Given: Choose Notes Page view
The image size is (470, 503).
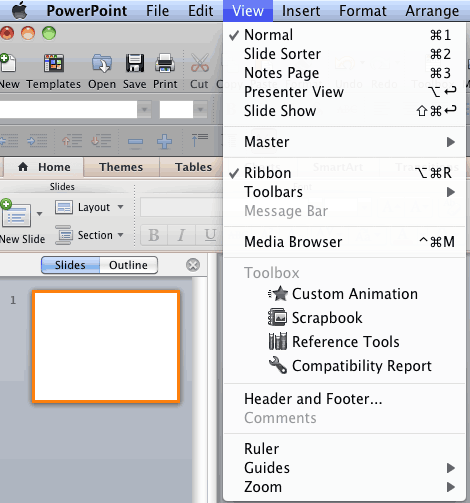Looking at the screenshot, I should pos(344,73).
